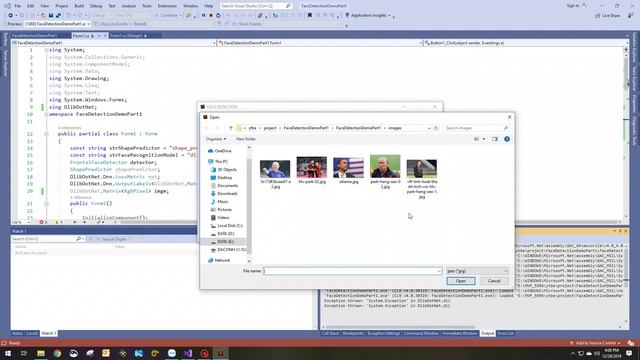Open the Tools menu in Visual Studio

tap(147, 6)
